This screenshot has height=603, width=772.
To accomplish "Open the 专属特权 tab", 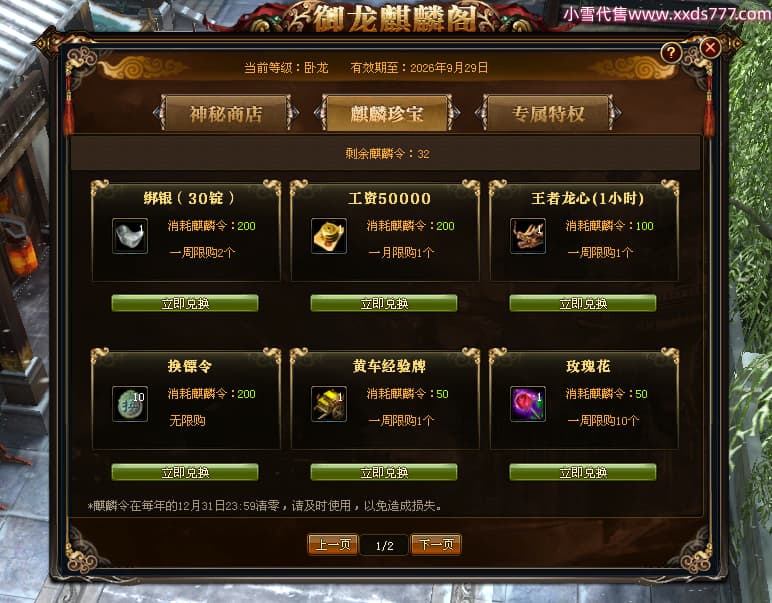I will click(548, 114).
